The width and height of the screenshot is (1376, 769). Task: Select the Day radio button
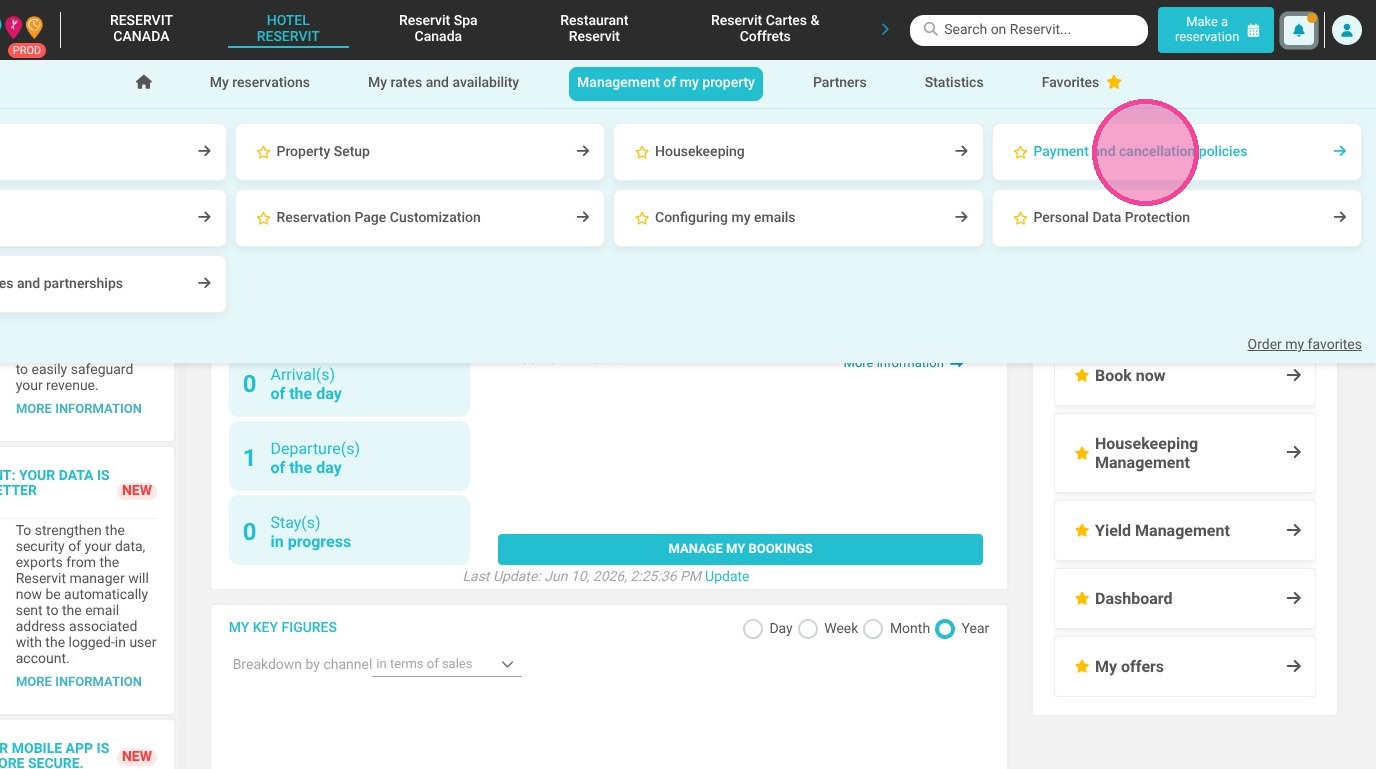(753, 629)
